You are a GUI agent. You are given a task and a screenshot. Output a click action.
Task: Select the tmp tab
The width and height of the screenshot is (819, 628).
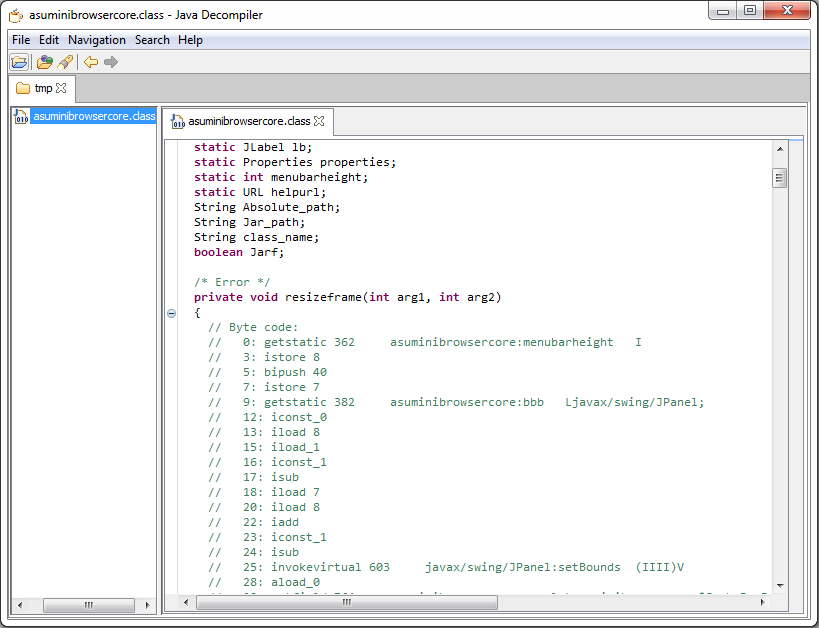point(42,88)
